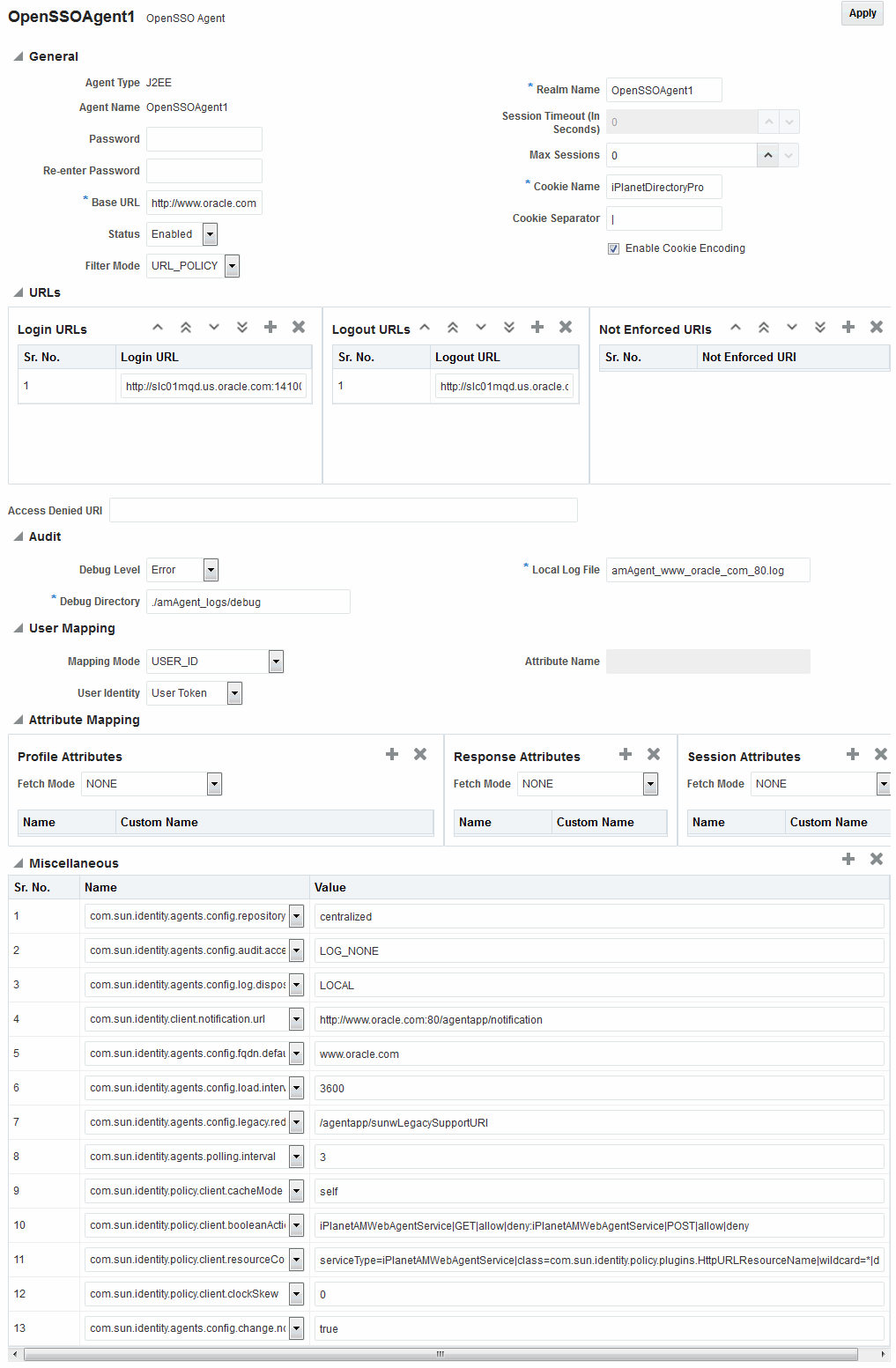Open the Mapping Mode dropdown
Screen dimensions: 896x1368
pyautogui.click(x=276, y=662)
